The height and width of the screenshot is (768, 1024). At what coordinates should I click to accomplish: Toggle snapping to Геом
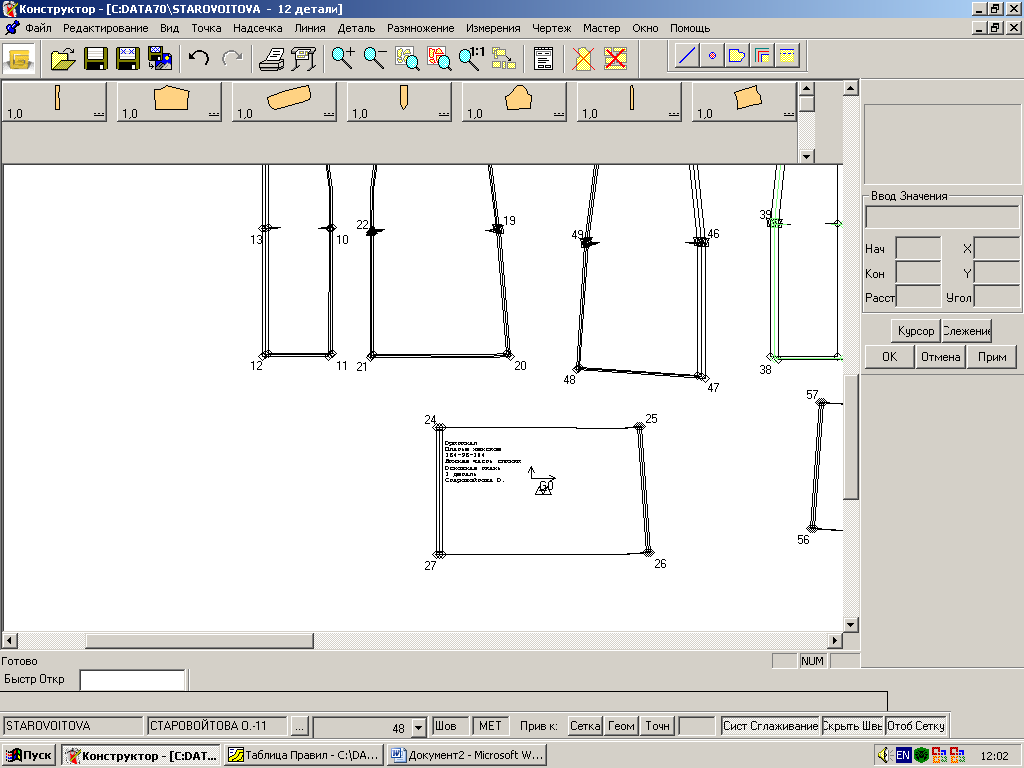coord(621,726)
